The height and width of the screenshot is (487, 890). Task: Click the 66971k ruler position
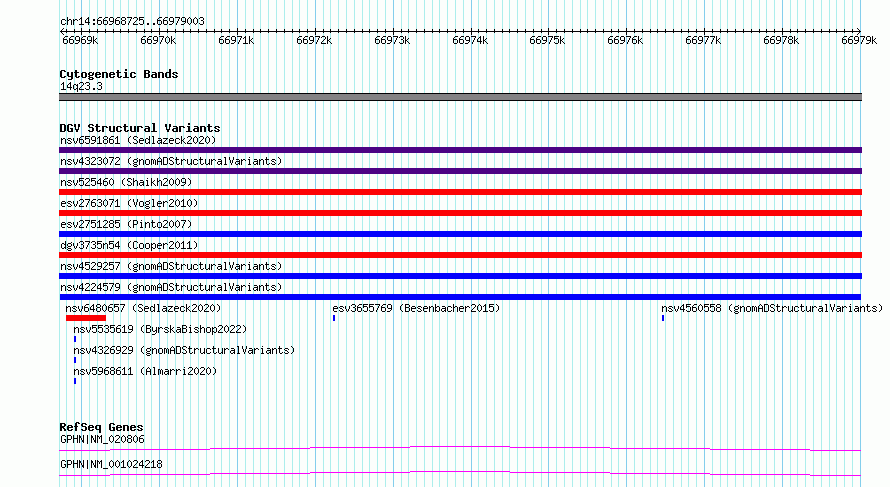click(236, 40)
